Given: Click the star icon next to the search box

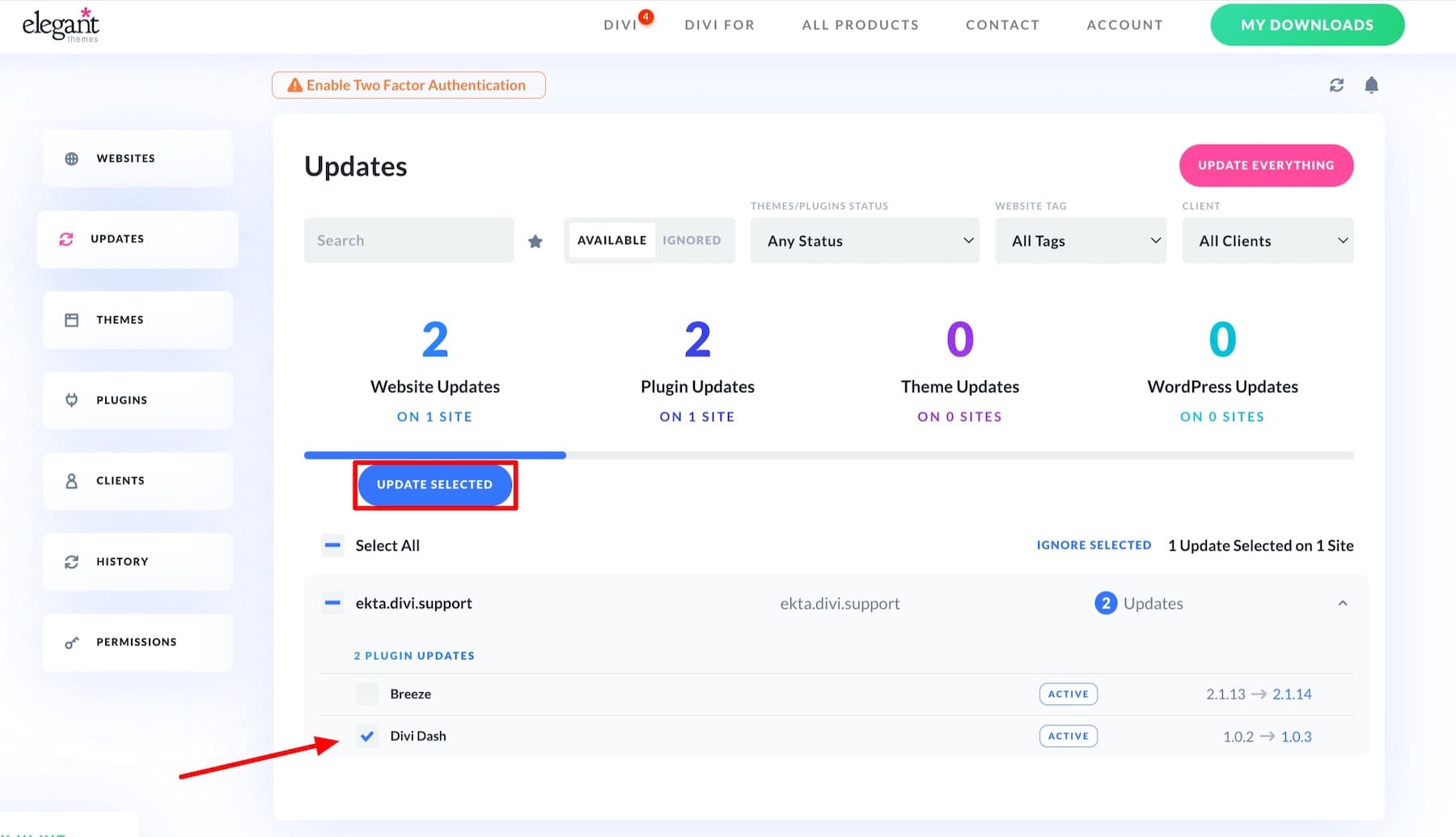Looking at the screenshot, I should click(535, 240).
